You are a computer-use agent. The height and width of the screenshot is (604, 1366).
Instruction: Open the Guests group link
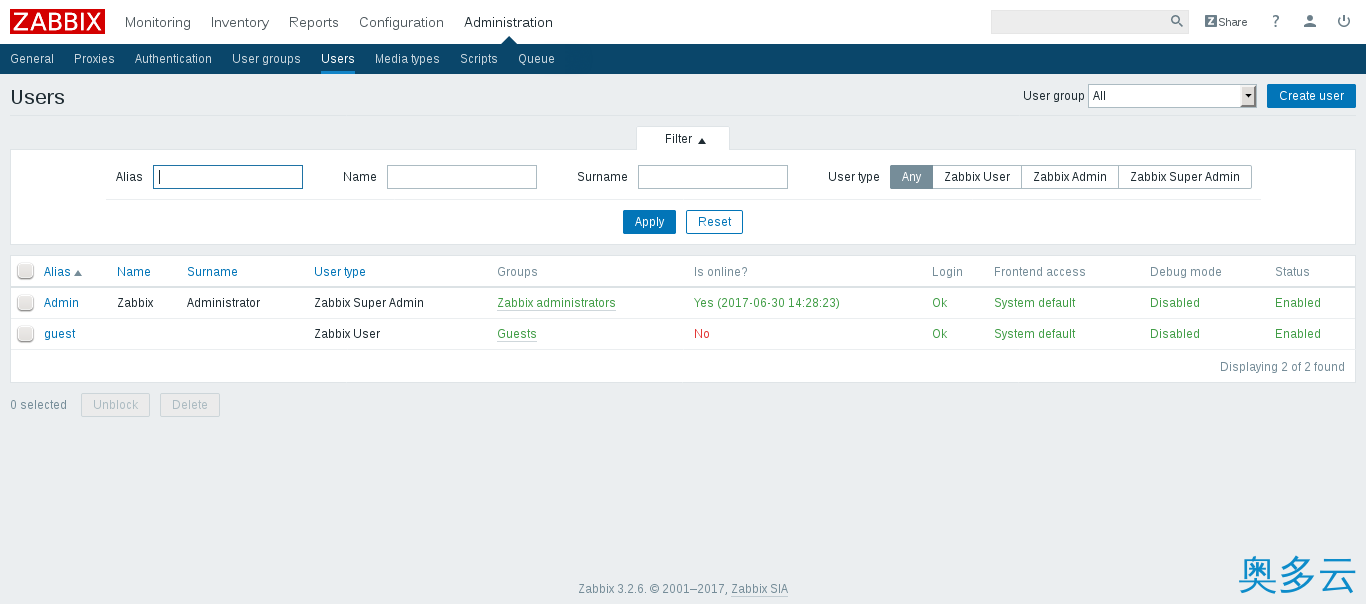517,334
